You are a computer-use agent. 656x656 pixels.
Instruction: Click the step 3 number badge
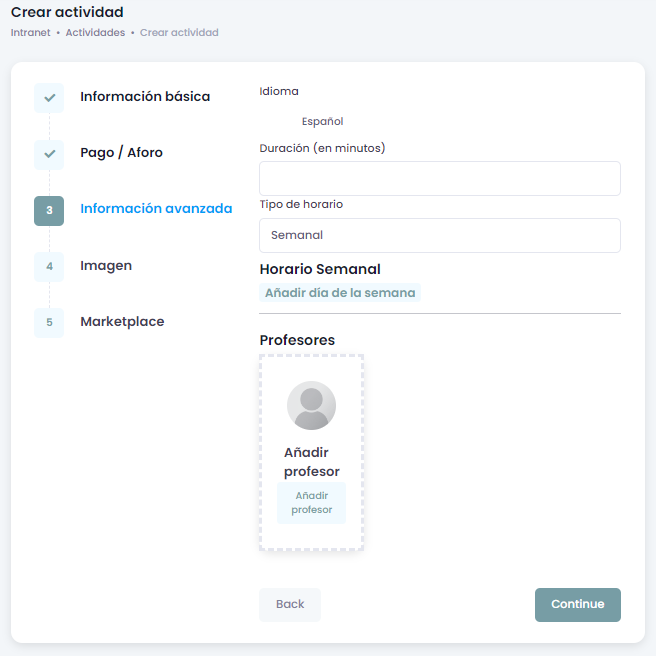point(49,210)
